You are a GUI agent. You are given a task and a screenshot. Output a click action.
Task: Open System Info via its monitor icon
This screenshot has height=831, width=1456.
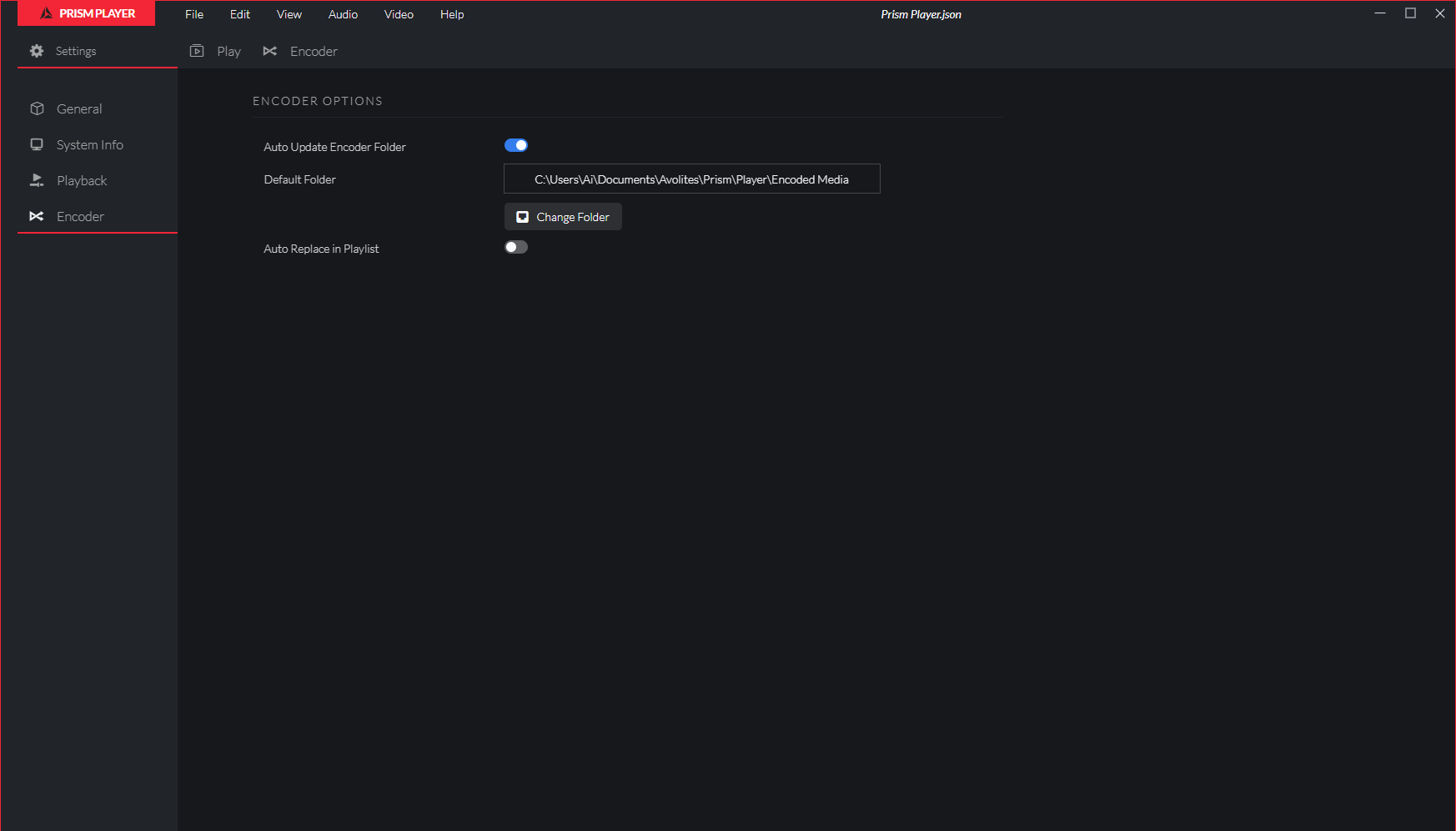[37, 144]
